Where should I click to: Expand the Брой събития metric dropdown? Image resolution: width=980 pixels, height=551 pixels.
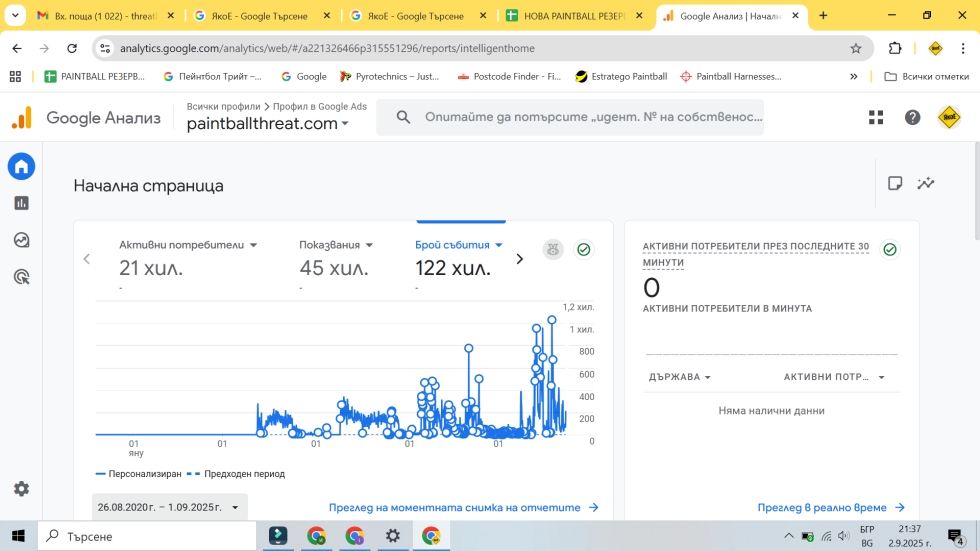click(499, 245)
